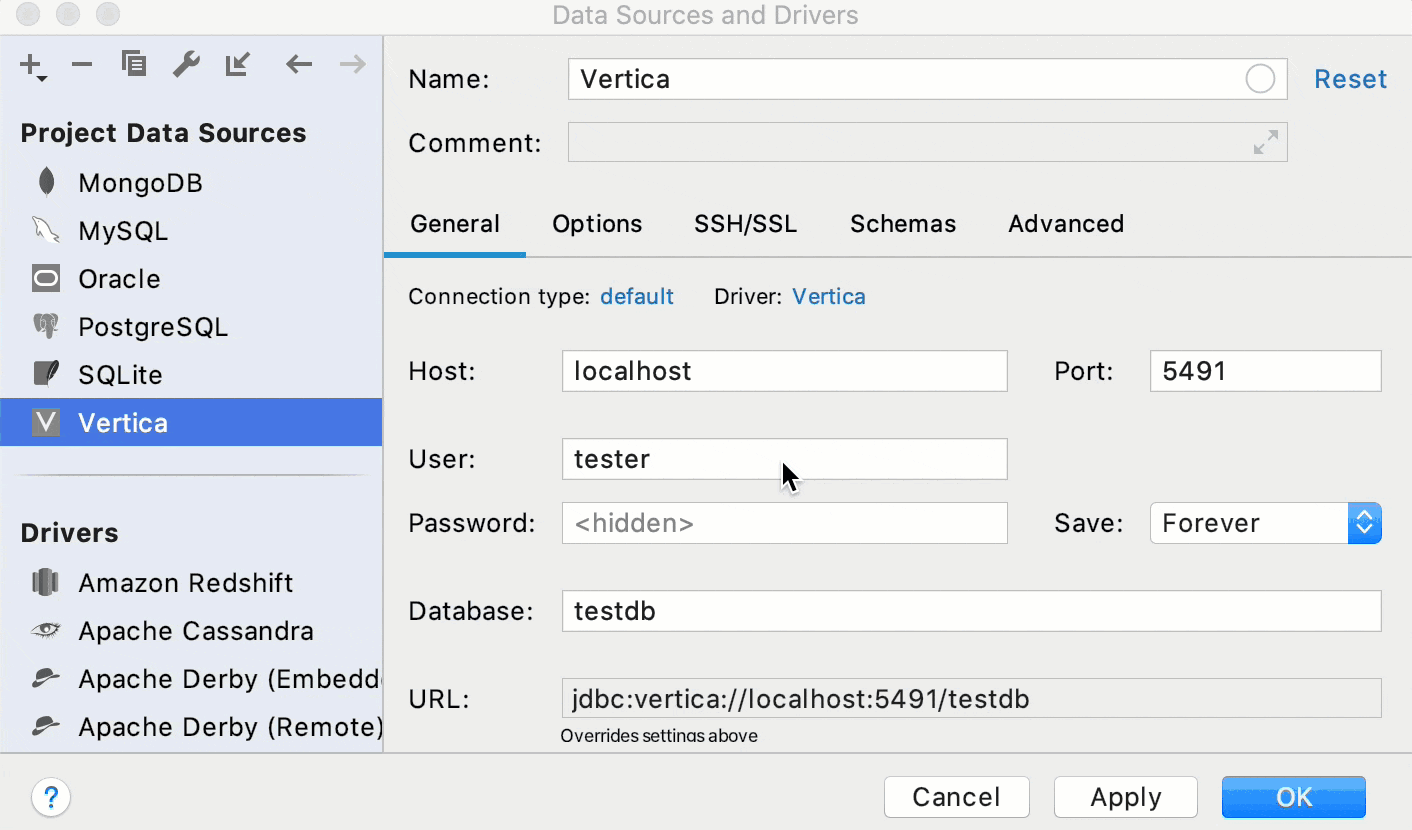Reset the data source settings

(x=1350, y=78)
